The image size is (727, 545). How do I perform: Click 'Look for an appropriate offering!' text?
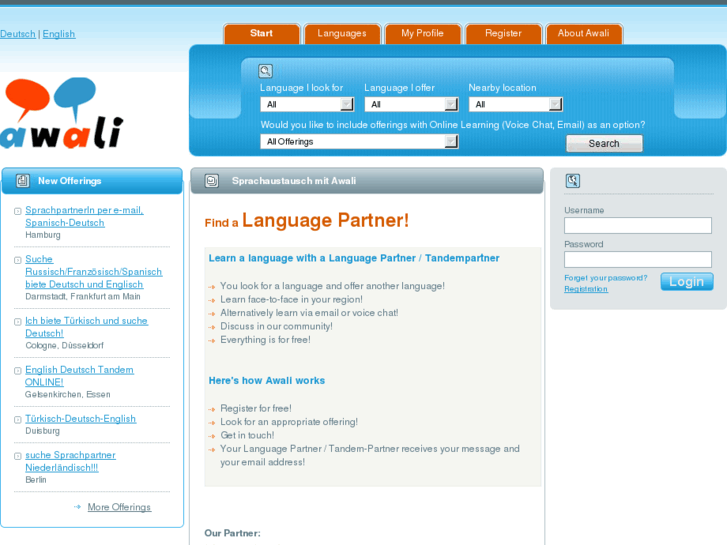[x=289, y=422]
